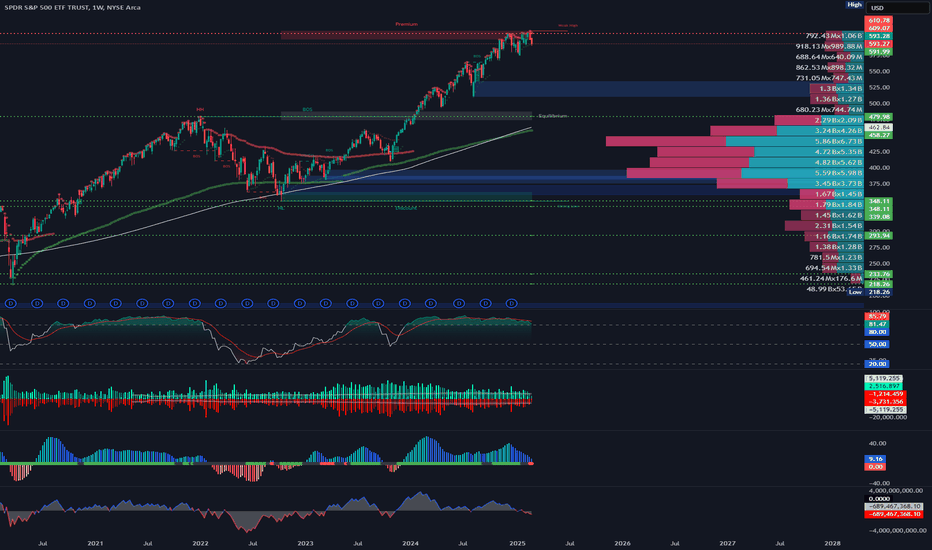Click the 609.07 red price label
Viewport: 932px width, 550px height.
coord(879,28)
